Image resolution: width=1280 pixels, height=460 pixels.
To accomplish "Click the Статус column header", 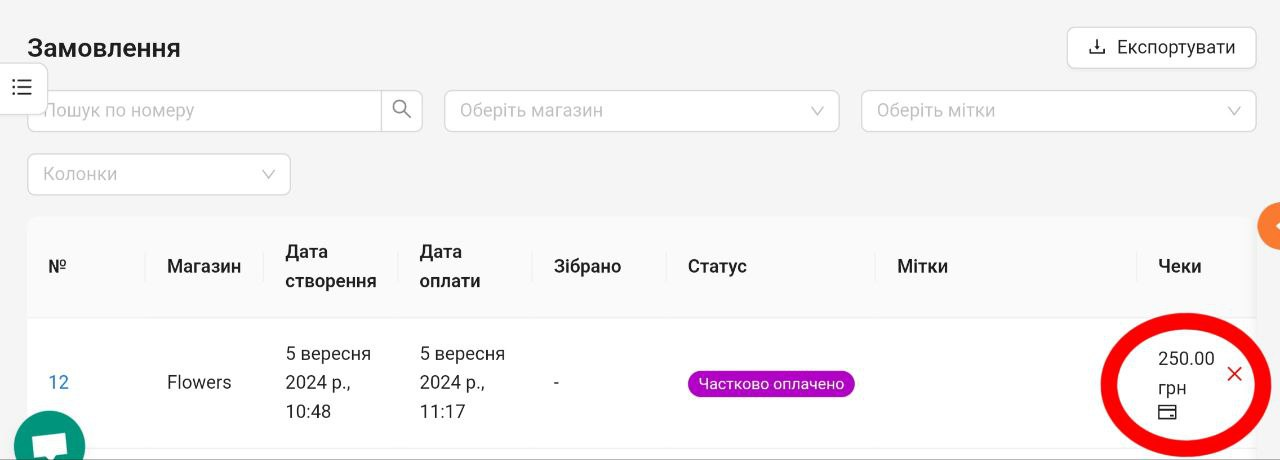I will 717,266.
